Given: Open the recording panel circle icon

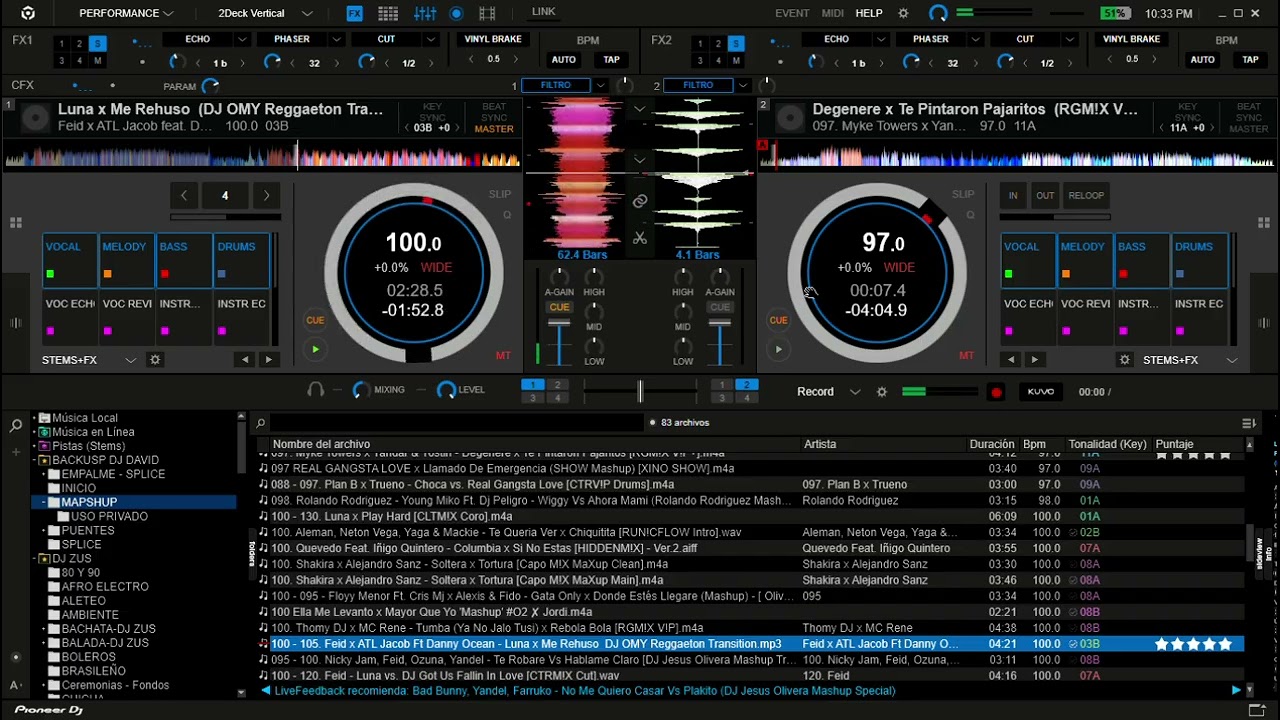Looking at the screenshot, I should (x=456, y=13).
